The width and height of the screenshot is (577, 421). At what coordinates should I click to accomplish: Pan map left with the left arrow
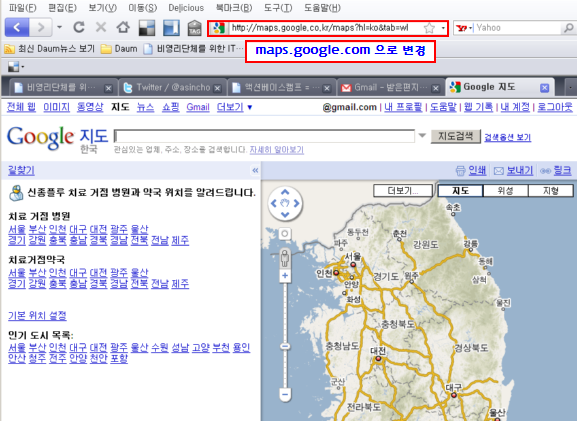coord(274,203)
